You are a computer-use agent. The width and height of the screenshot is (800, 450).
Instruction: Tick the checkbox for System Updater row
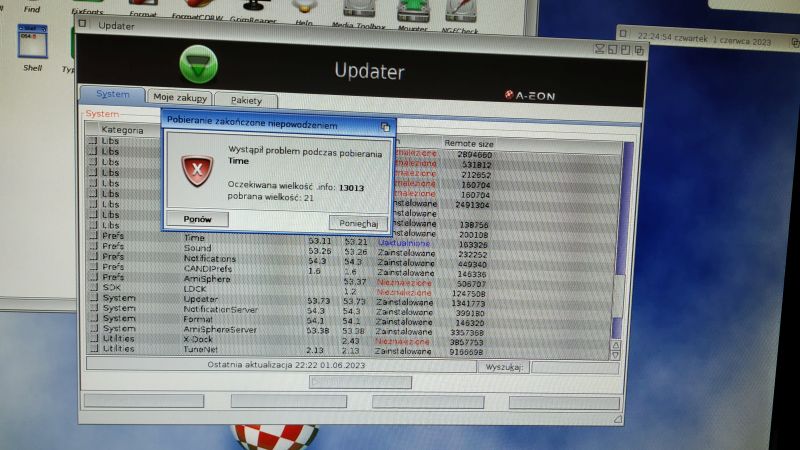click(93, 297)
